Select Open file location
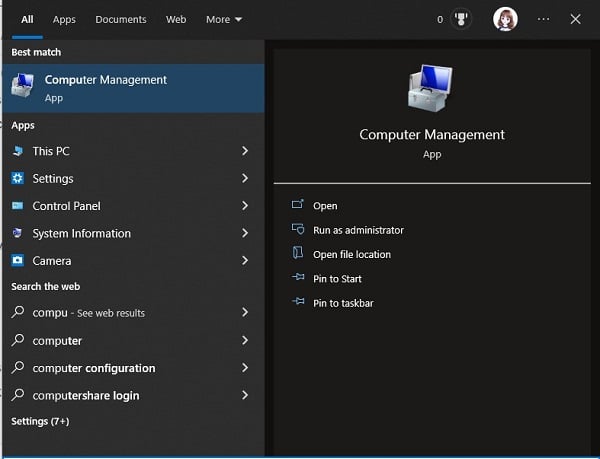The image size is (600, 459). point(351,254)
